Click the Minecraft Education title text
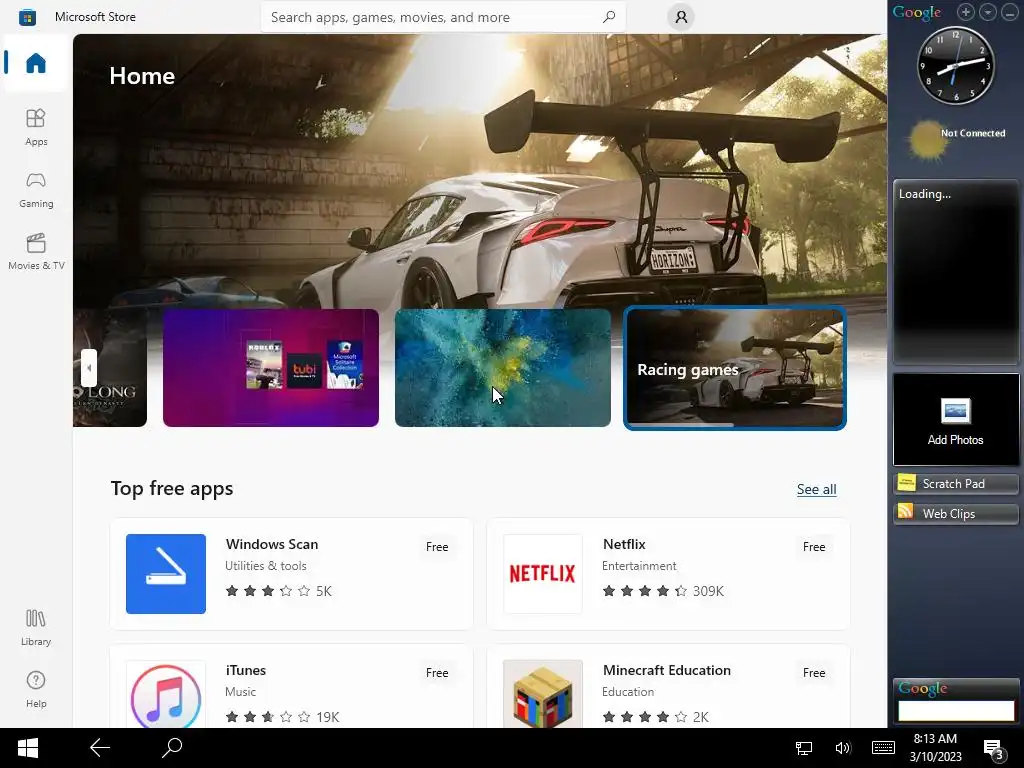The image size is (1024, 768). click(667, 670)
